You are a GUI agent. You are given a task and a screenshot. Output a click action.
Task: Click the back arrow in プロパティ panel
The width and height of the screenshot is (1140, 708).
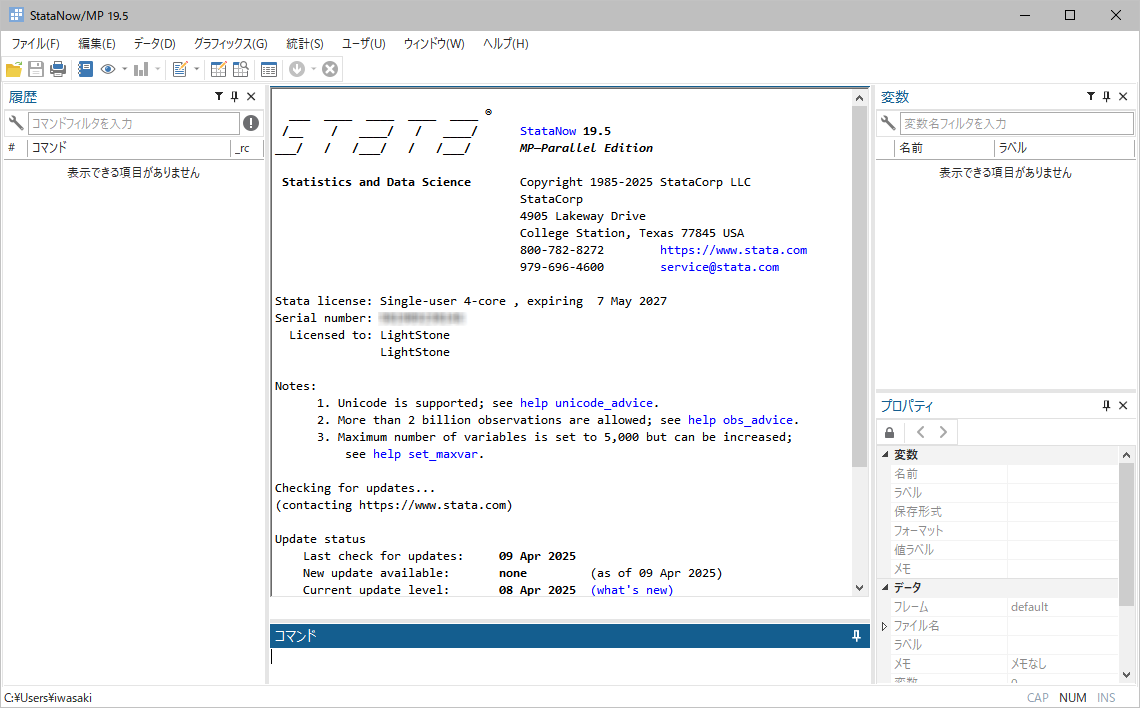click(x=920, y=432)
